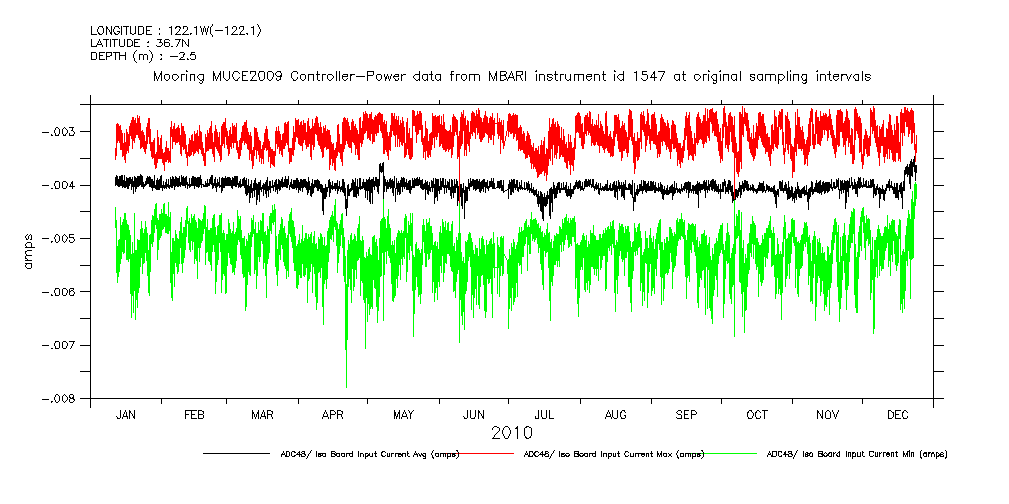Click the DEC month label
The image size is (1009, 504).
897,414
